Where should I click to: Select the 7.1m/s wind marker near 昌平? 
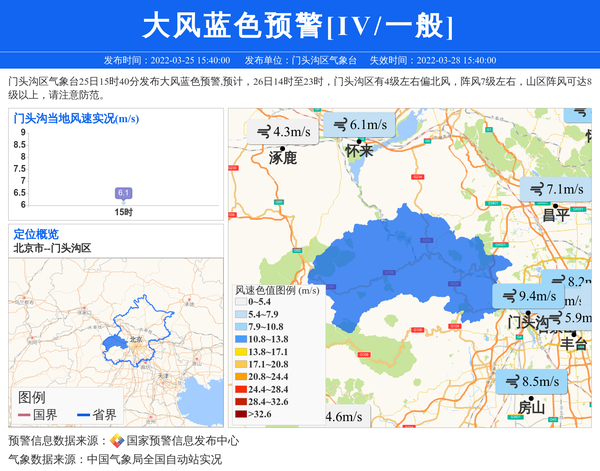coord(554,189)
